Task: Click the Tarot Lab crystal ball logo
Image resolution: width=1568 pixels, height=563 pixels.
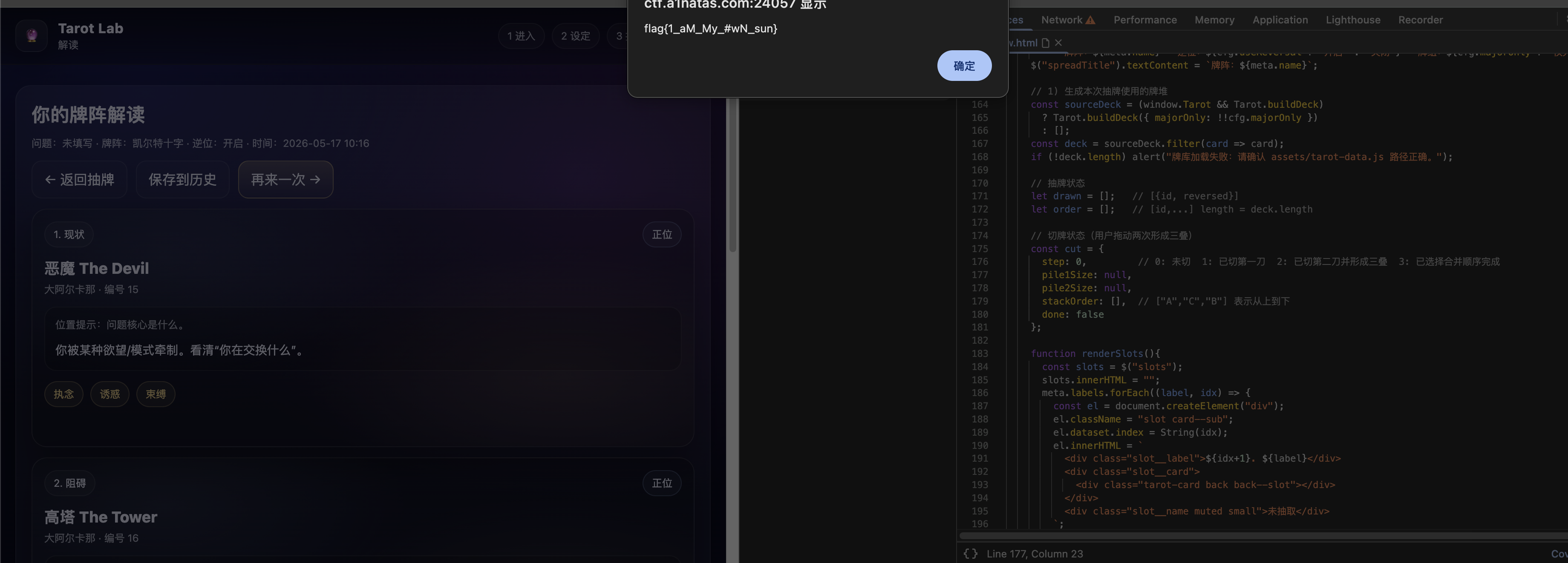Action: [32, 35]
